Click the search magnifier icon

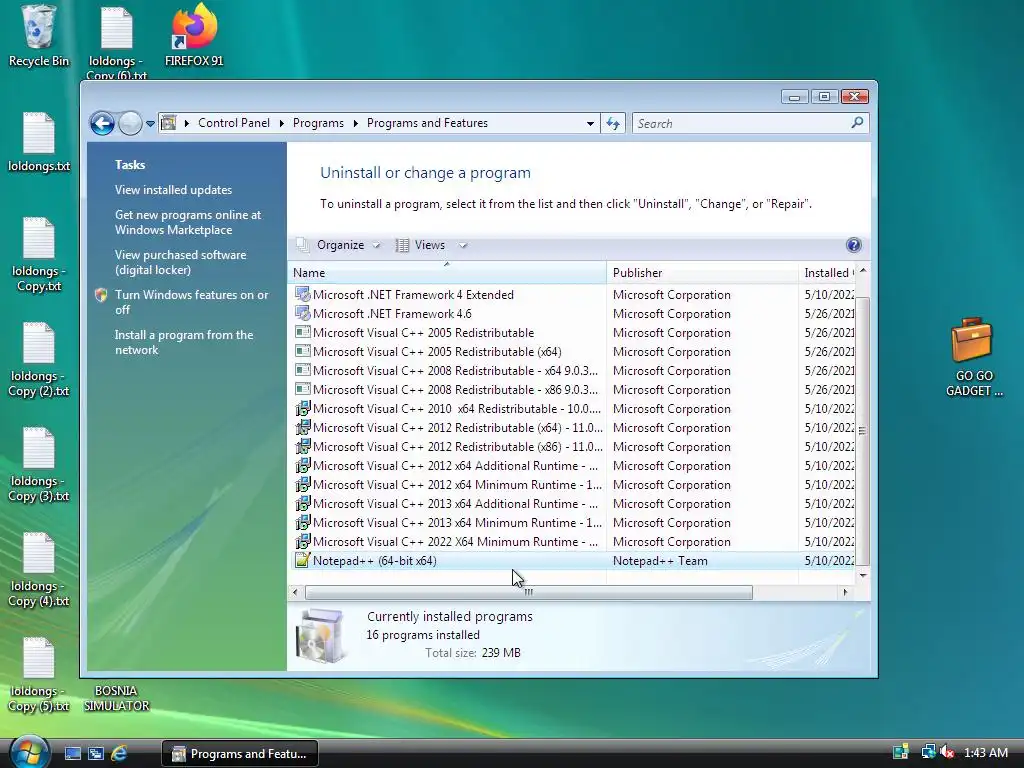point(857,123)
